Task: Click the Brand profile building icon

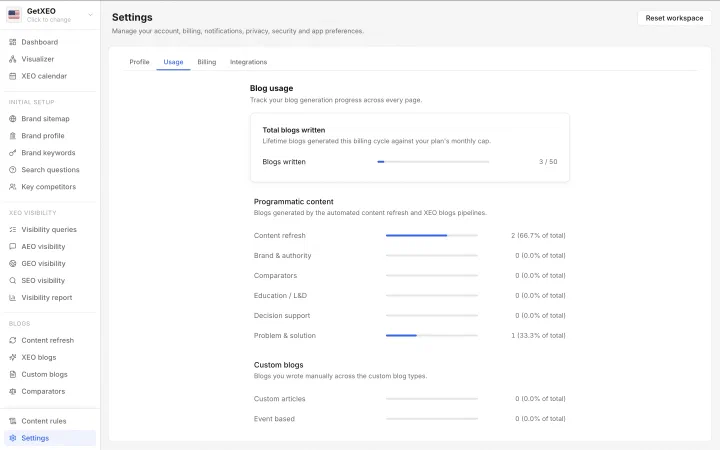Action: [12, 135]
